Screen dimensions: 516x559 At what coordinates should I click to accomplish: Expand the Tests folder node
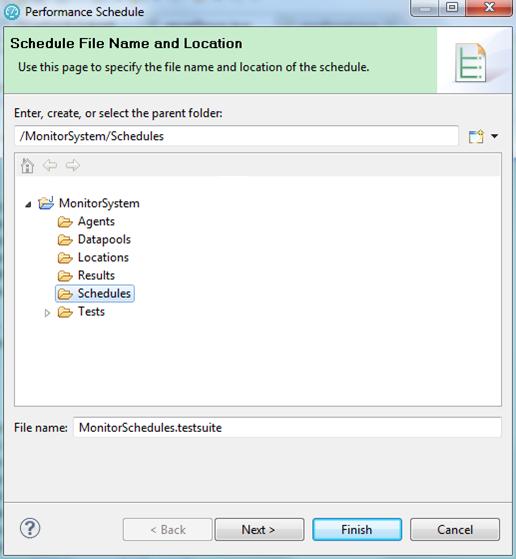tap(47, 313)
